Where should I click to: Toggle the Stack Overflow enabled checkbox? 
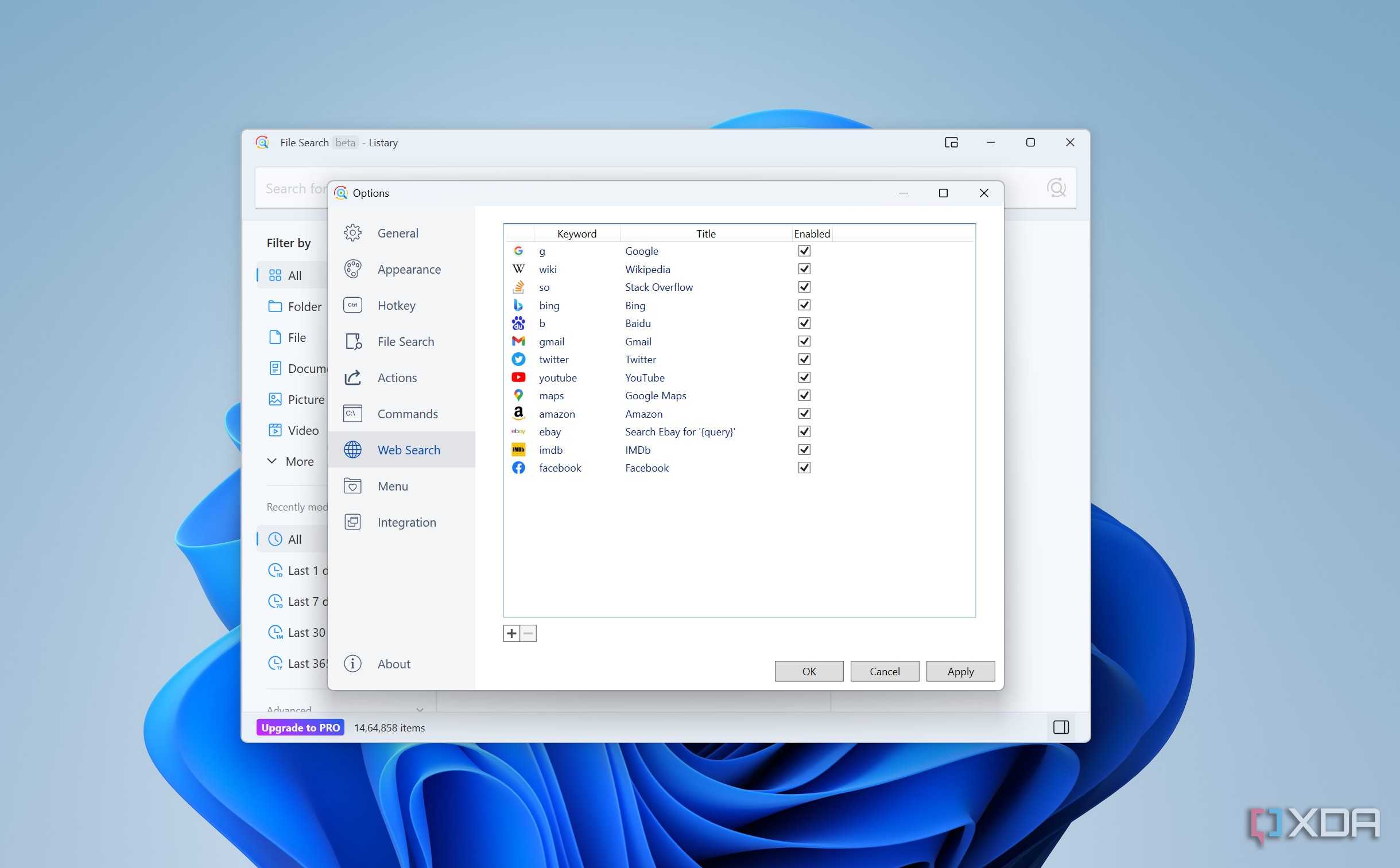coord(804,287)
